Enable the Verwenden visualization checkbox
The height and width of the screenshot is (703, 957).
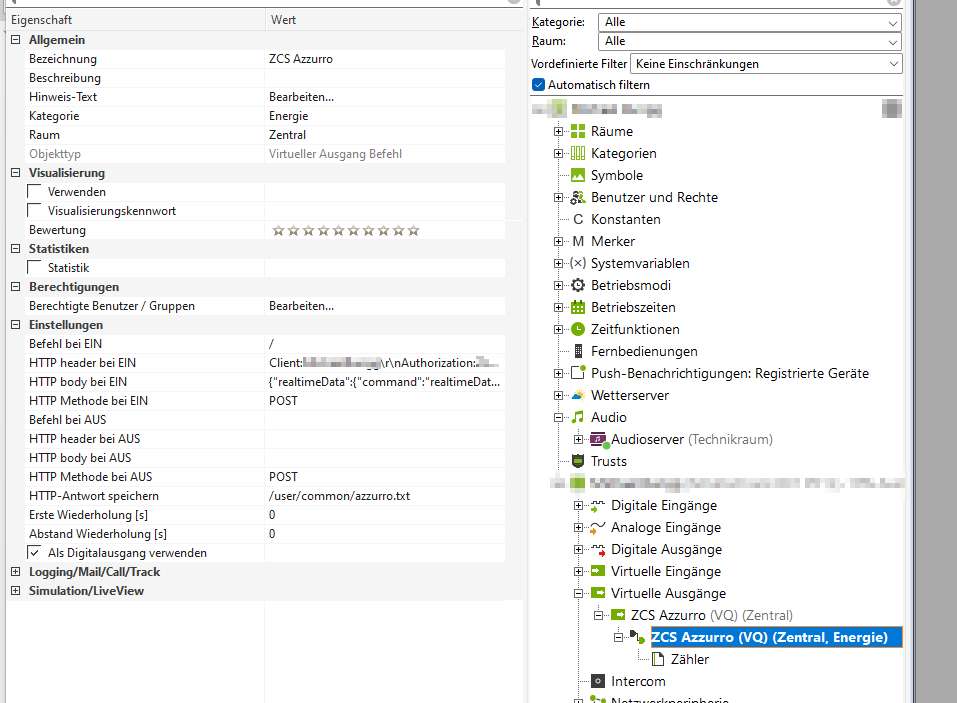(x=35, y=192)
